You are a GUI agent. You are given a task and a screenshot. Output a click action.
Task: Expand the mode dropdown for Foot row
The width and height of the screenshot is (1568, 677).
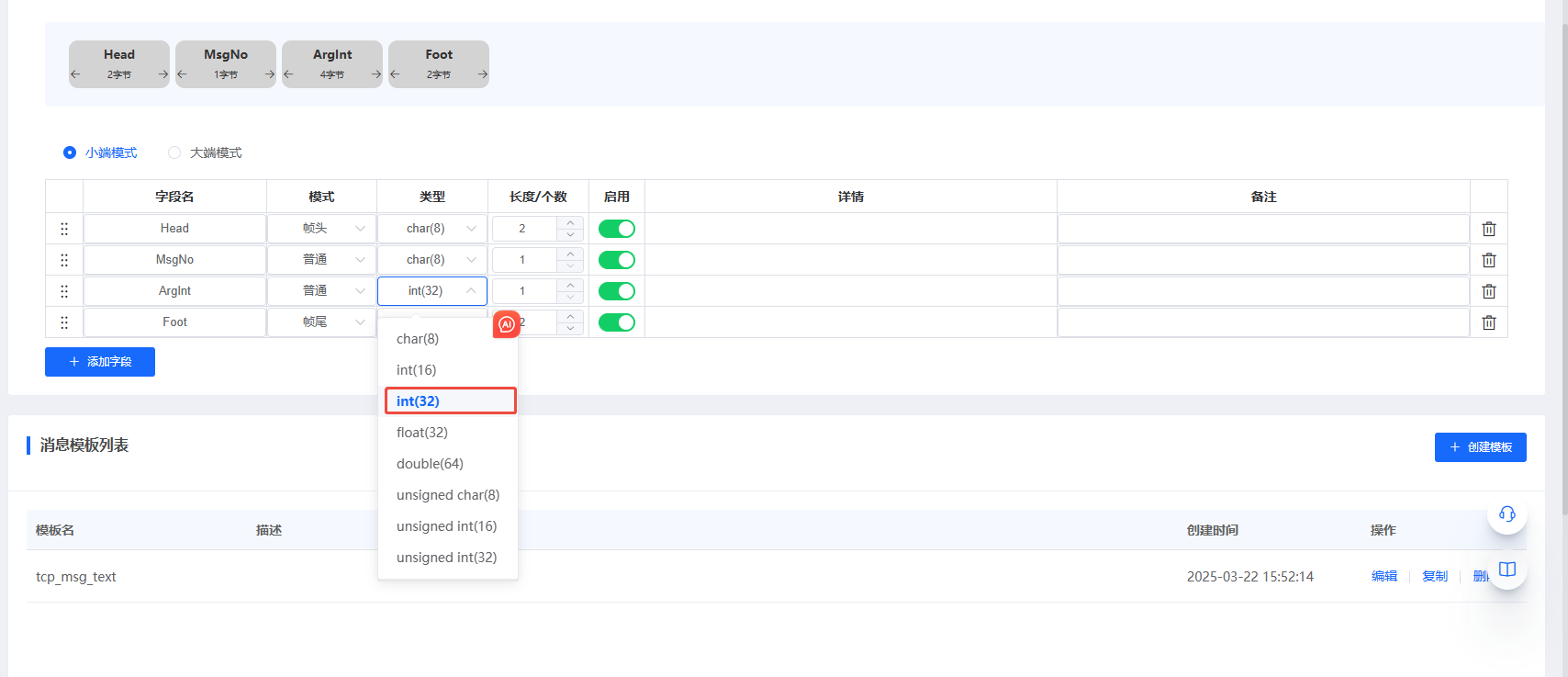pyautogui.click(x=321, y=322)
